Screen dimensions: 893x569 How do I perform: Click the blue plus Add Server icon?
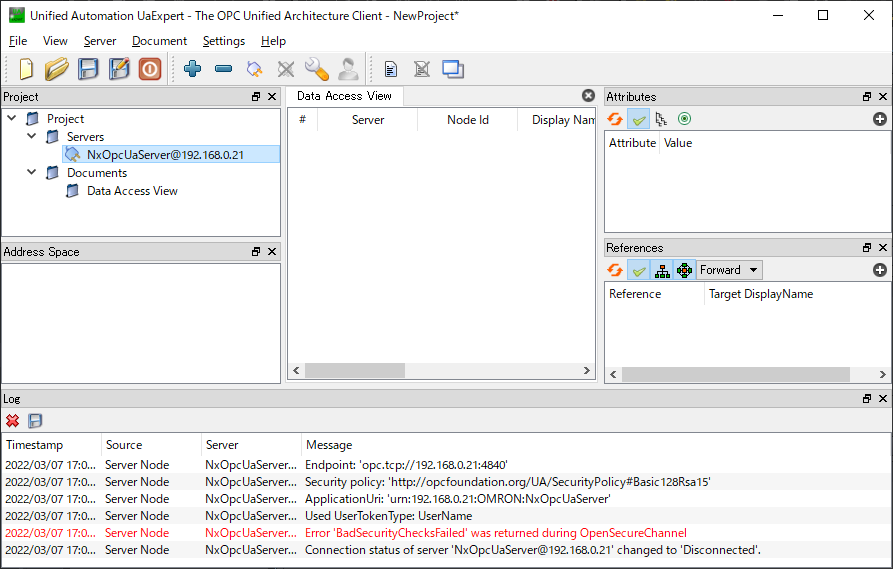click(x=193, y=69)
